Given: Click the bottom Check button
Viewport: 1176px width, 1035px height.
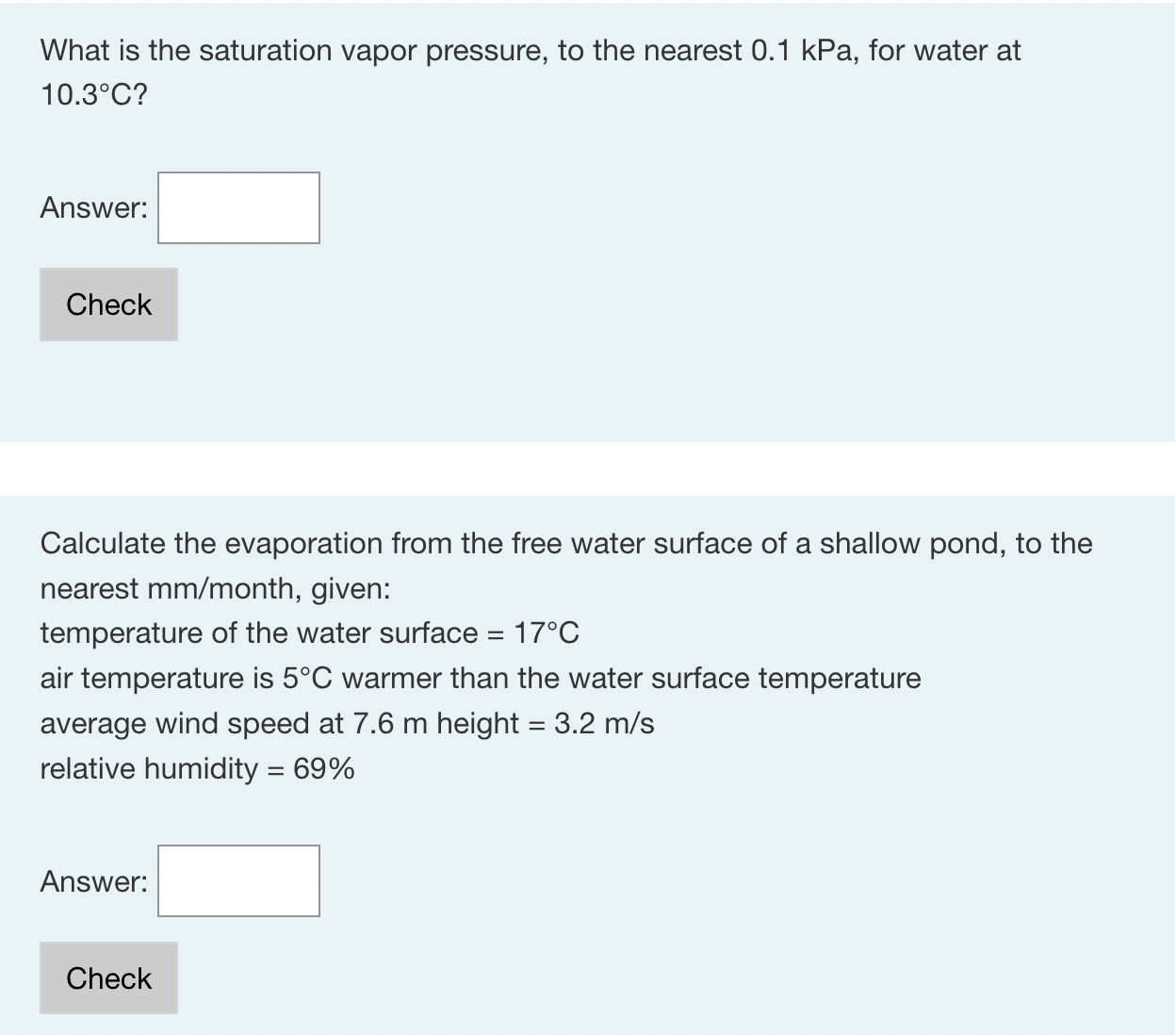Looking at the screenshot, I should point(107,977).
